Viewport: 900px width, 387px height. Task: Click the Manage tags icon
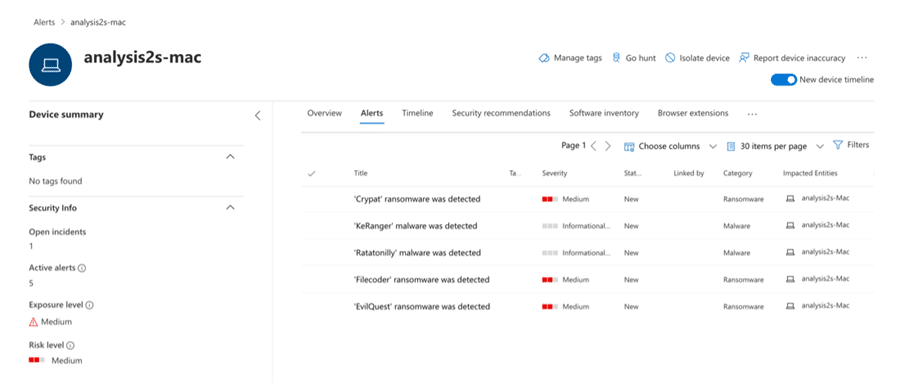pos(544,58)
